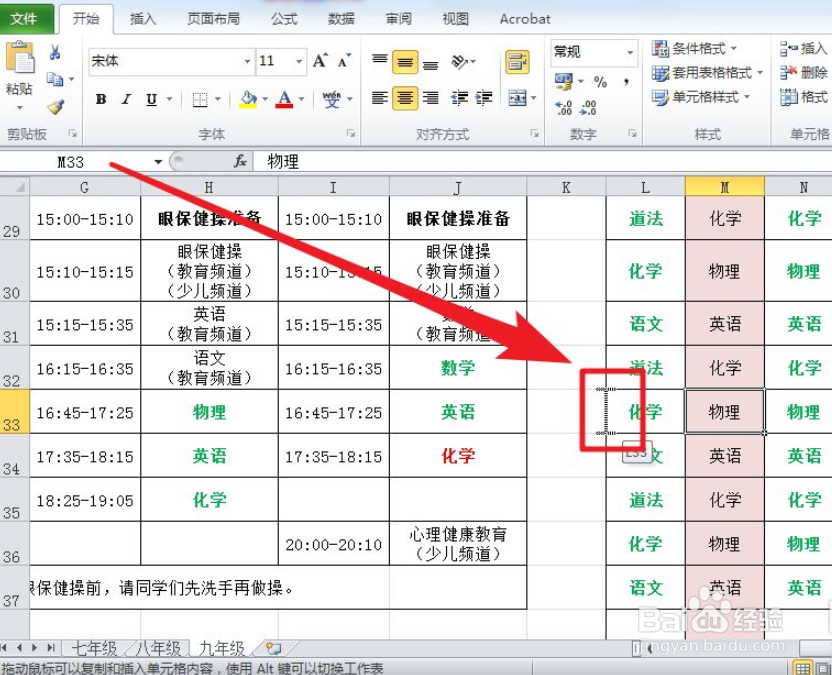This screenshot has height=675, width=832.
Task: Toggle middle vertical alignment
Action: click(405, 62)
